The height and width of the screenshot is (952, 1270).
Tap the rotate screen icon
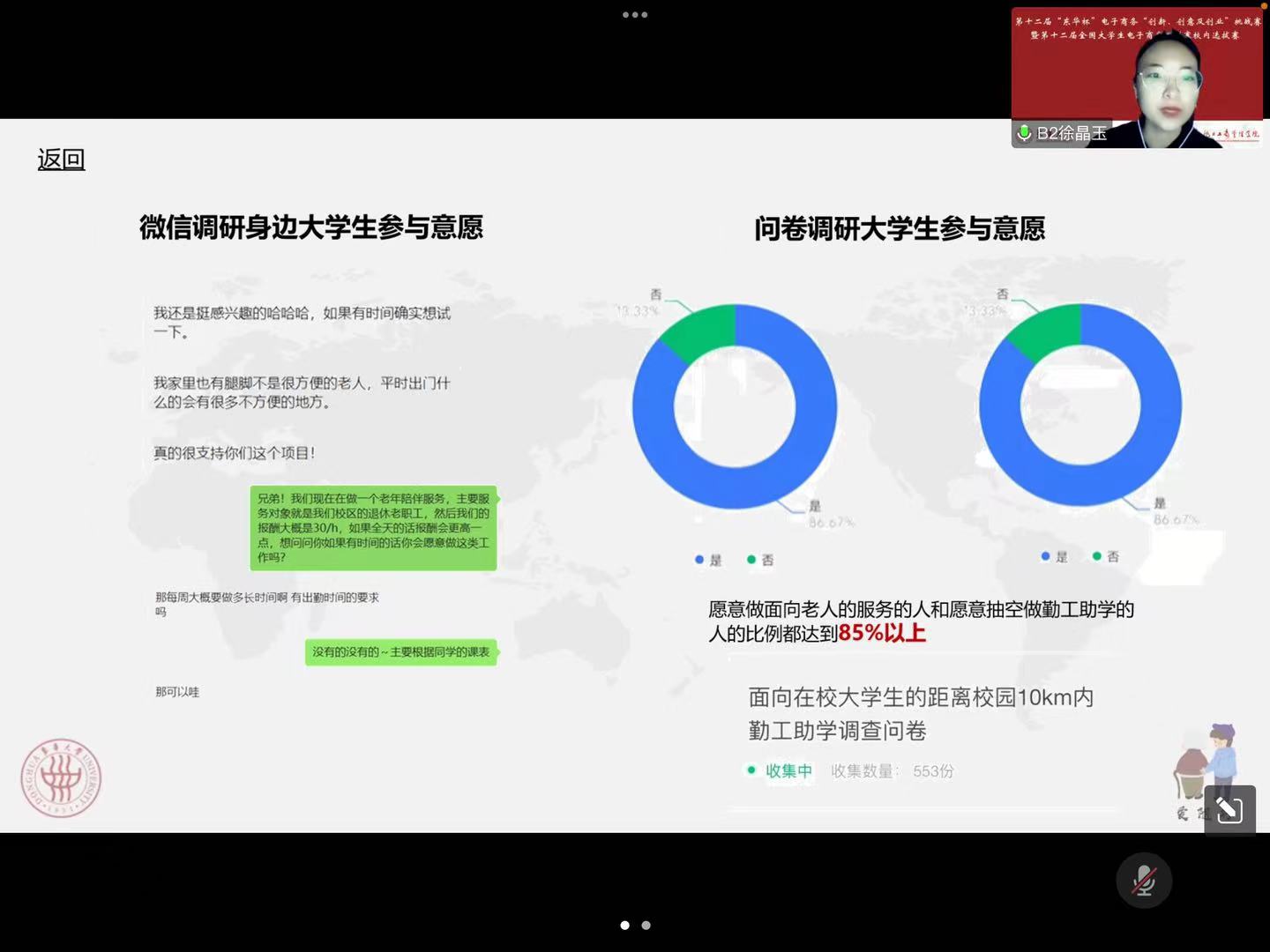(x=1229, y=809)
